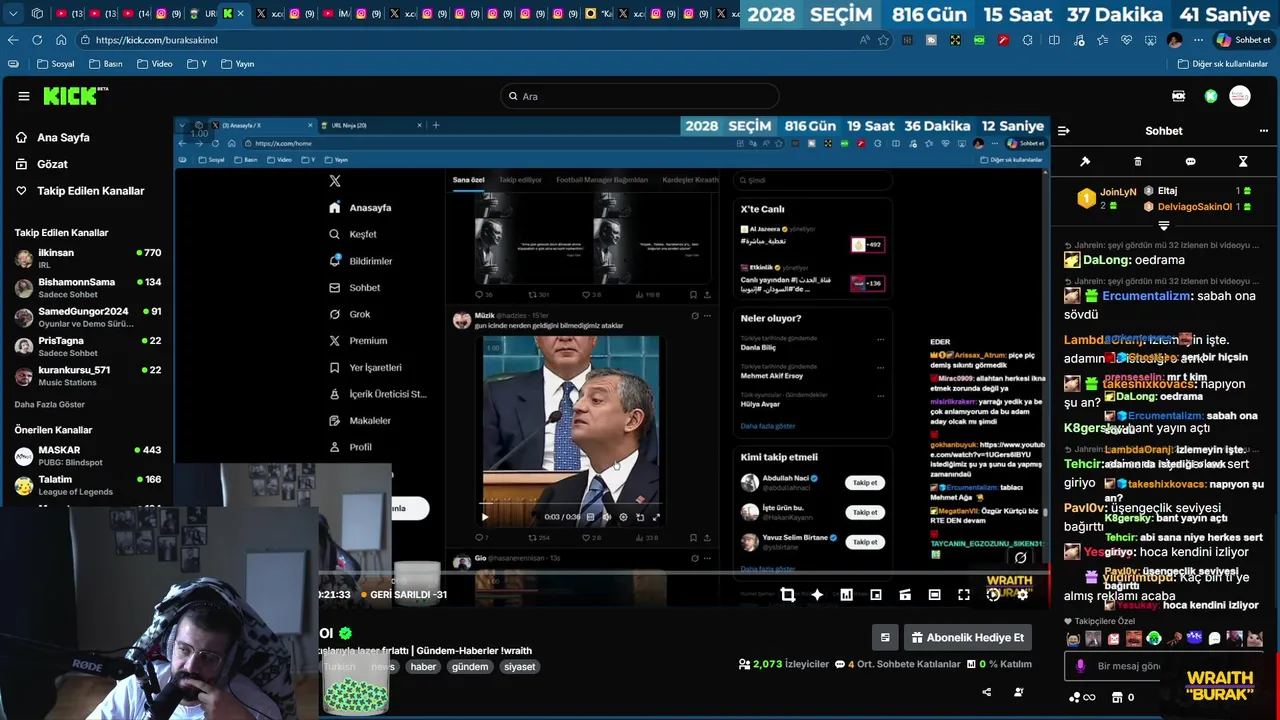Open the Kick hamburger menu

(24, 96)
